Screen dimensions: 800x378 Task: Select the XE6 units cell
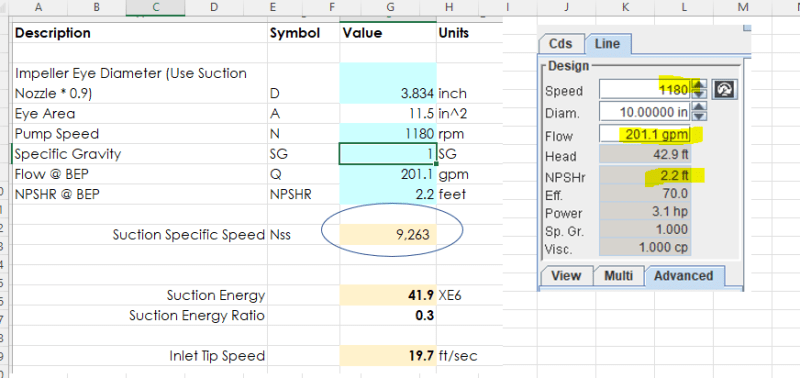click(x=469, y=295)
